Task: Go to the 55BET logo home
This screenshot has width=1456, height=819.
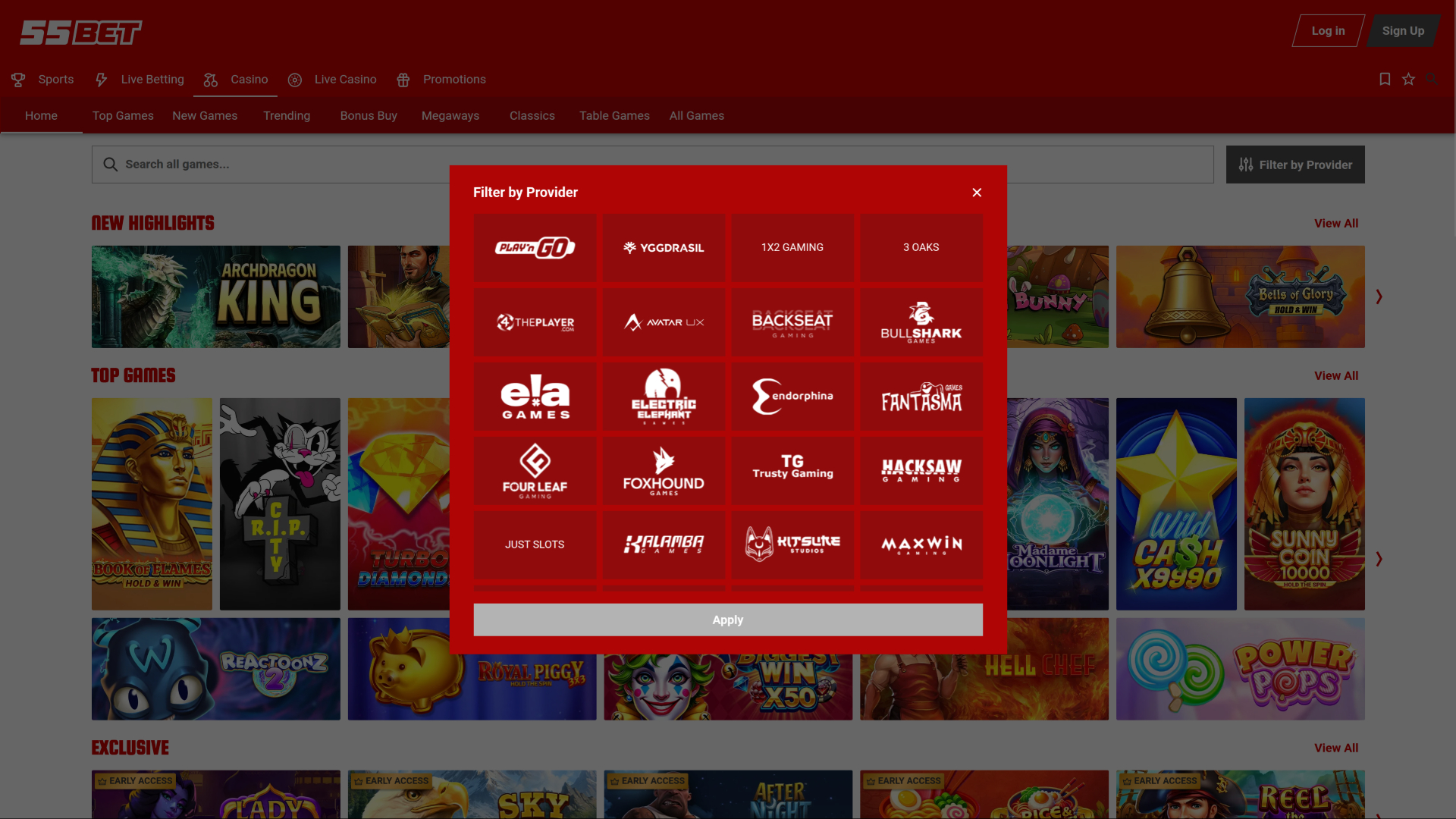Action: (80, 33)
